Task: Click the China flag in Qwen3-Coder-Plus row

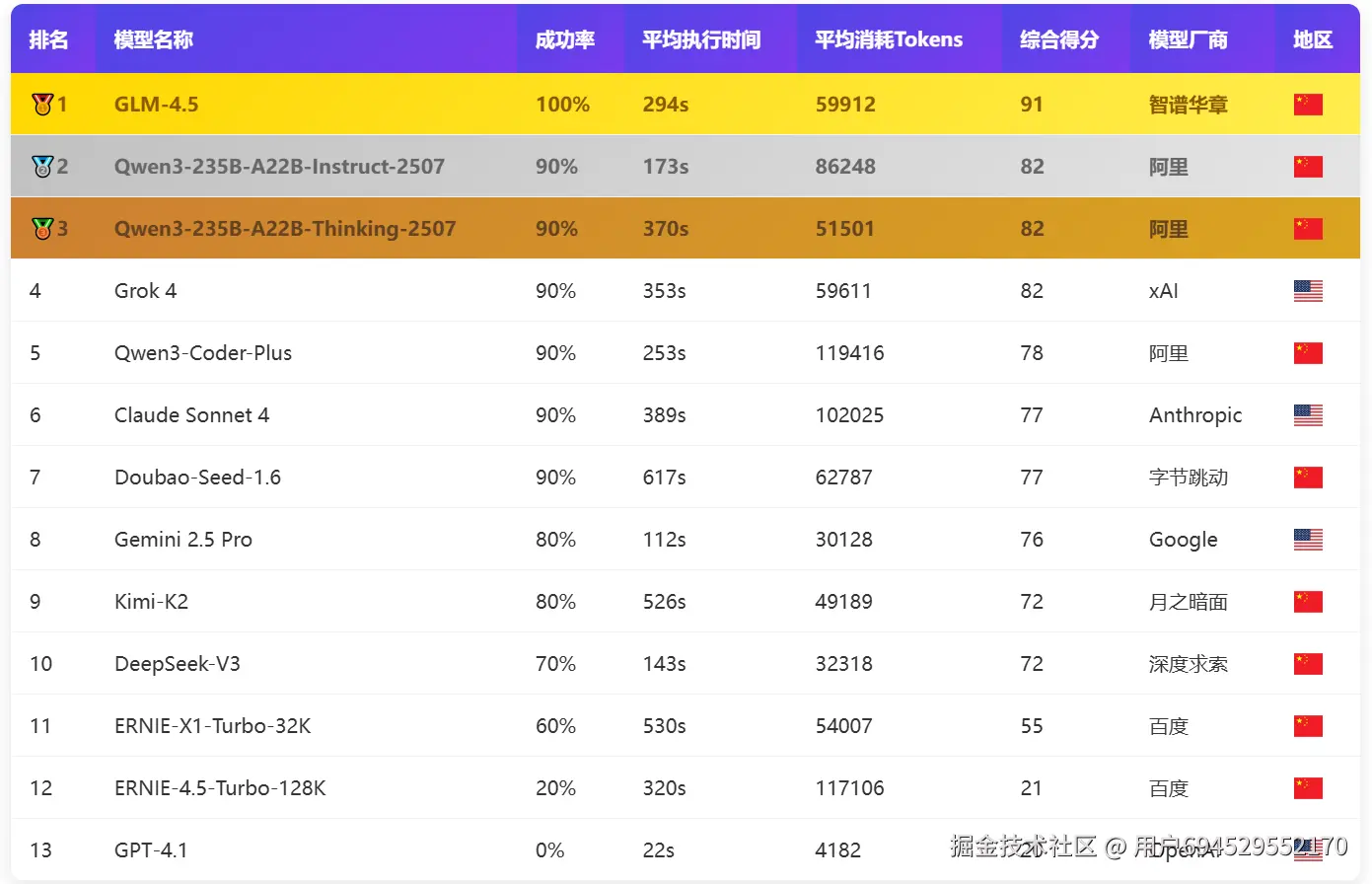Action: 1308,353
